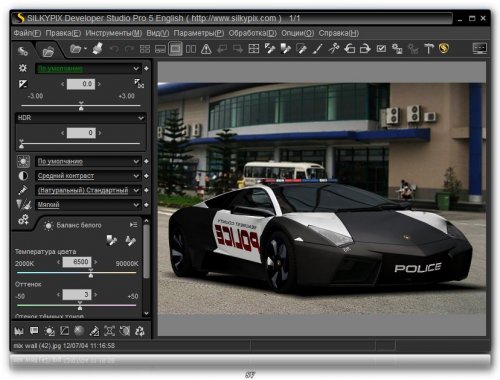The height and width of the screenshot is (380, 500).
Task: Go to the next image arrow
Action: coord(238,49)
